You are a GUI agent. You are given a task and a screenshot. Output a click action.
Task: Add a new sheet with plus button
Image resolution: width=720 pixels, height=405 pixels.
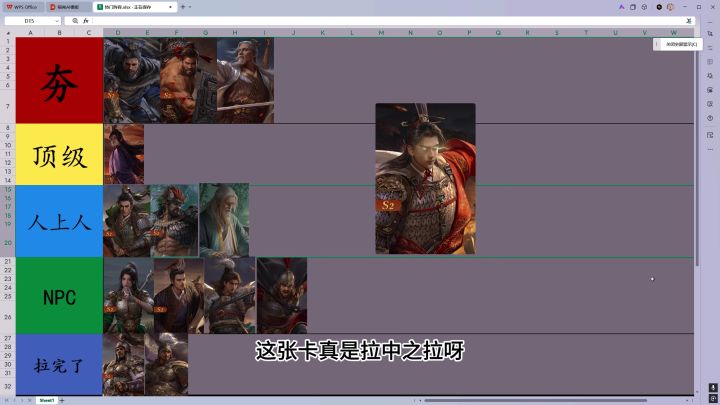click(62, 400)
